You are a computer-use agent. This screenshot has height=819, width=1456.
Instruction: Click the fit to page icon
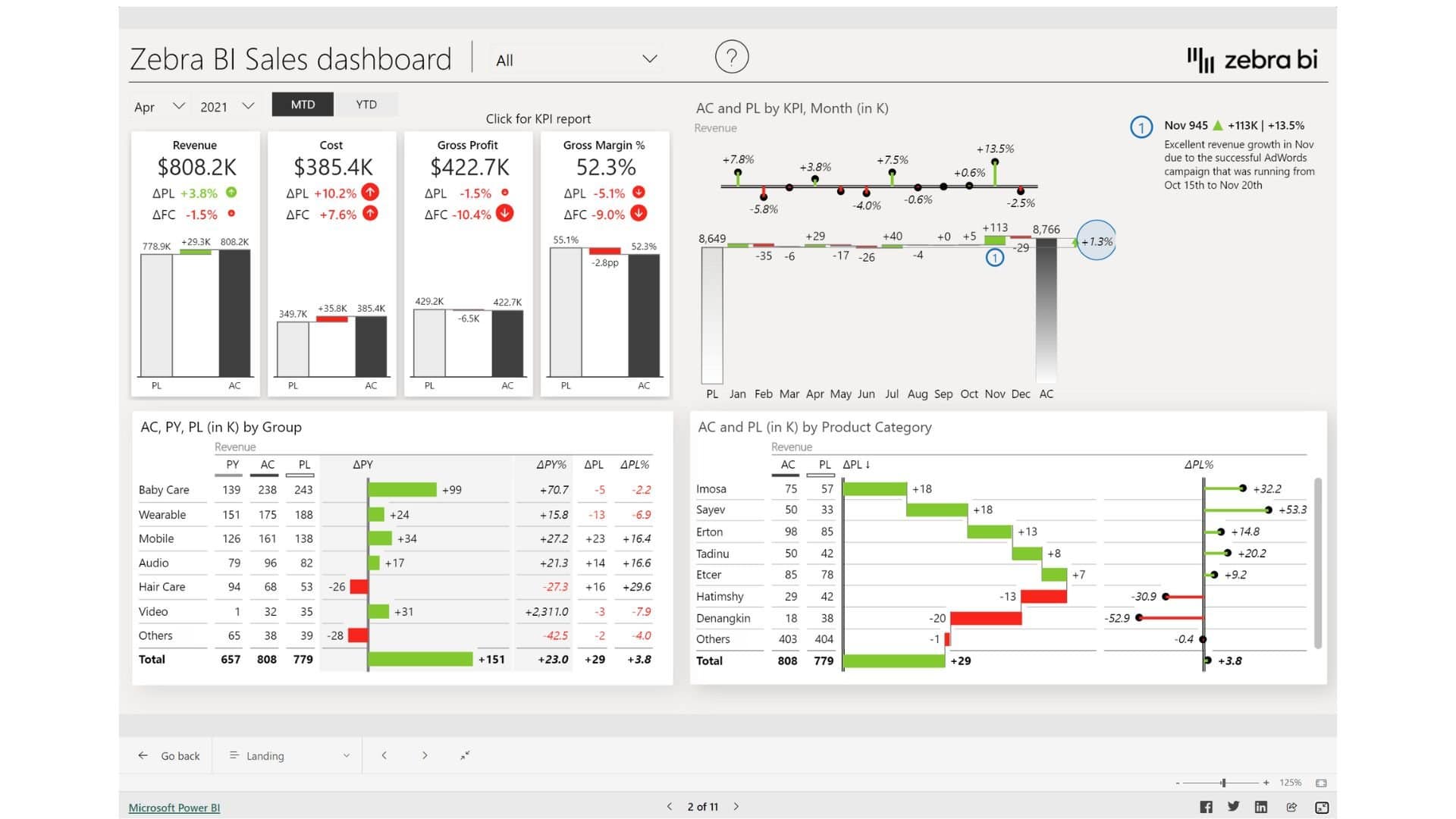[1321, 783]
